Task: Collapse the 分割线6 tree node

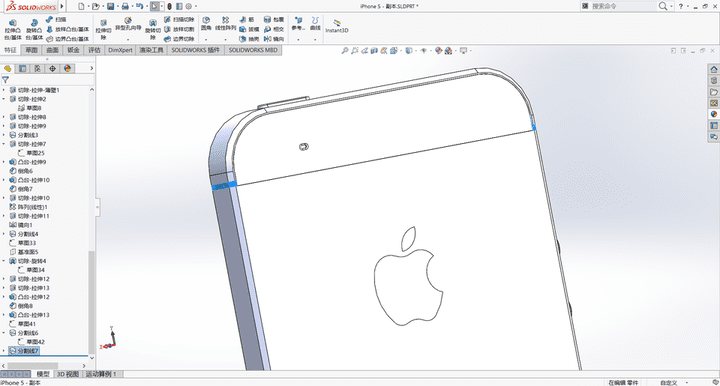Action: [x=4, y=333]
